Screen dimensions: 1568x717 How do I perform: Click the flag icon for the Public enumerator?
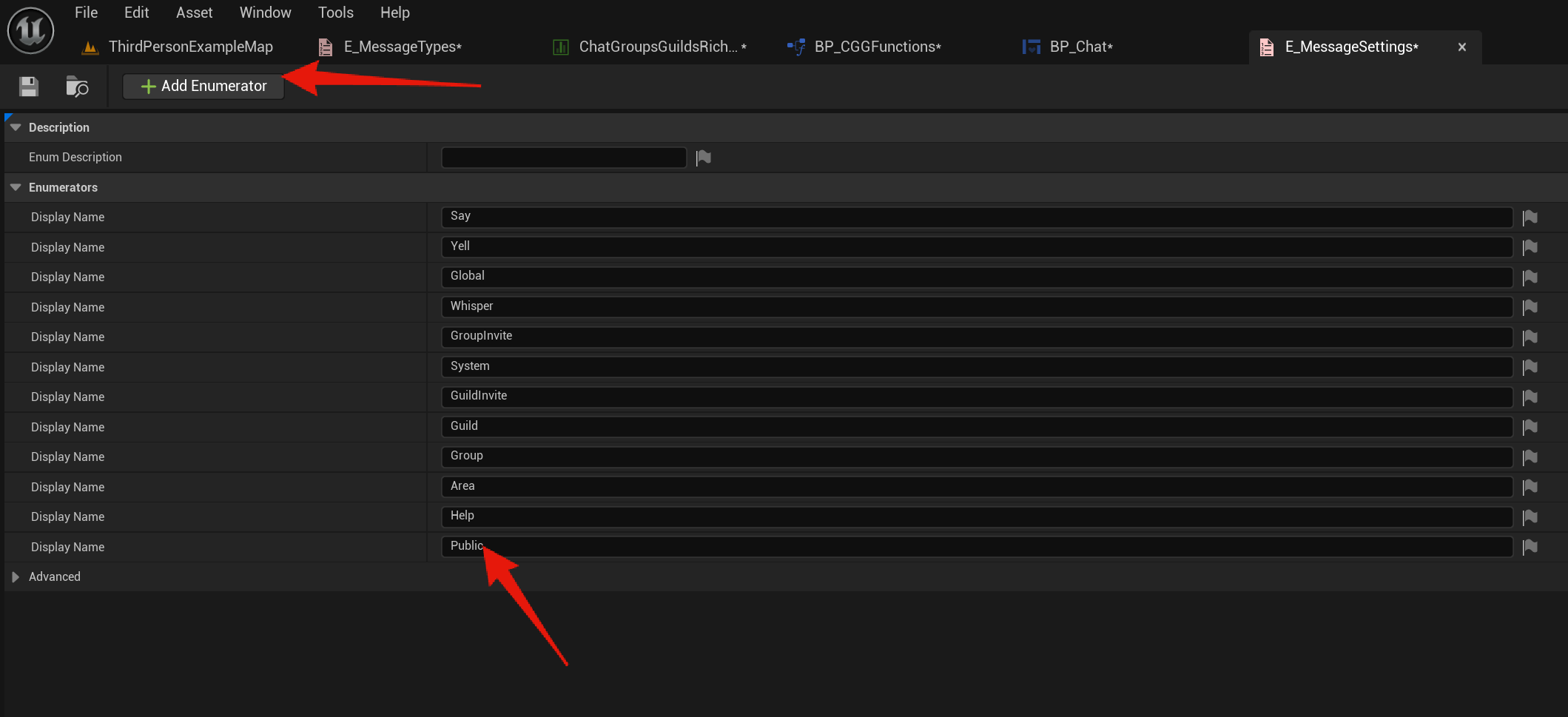(x=1530, y=547)
